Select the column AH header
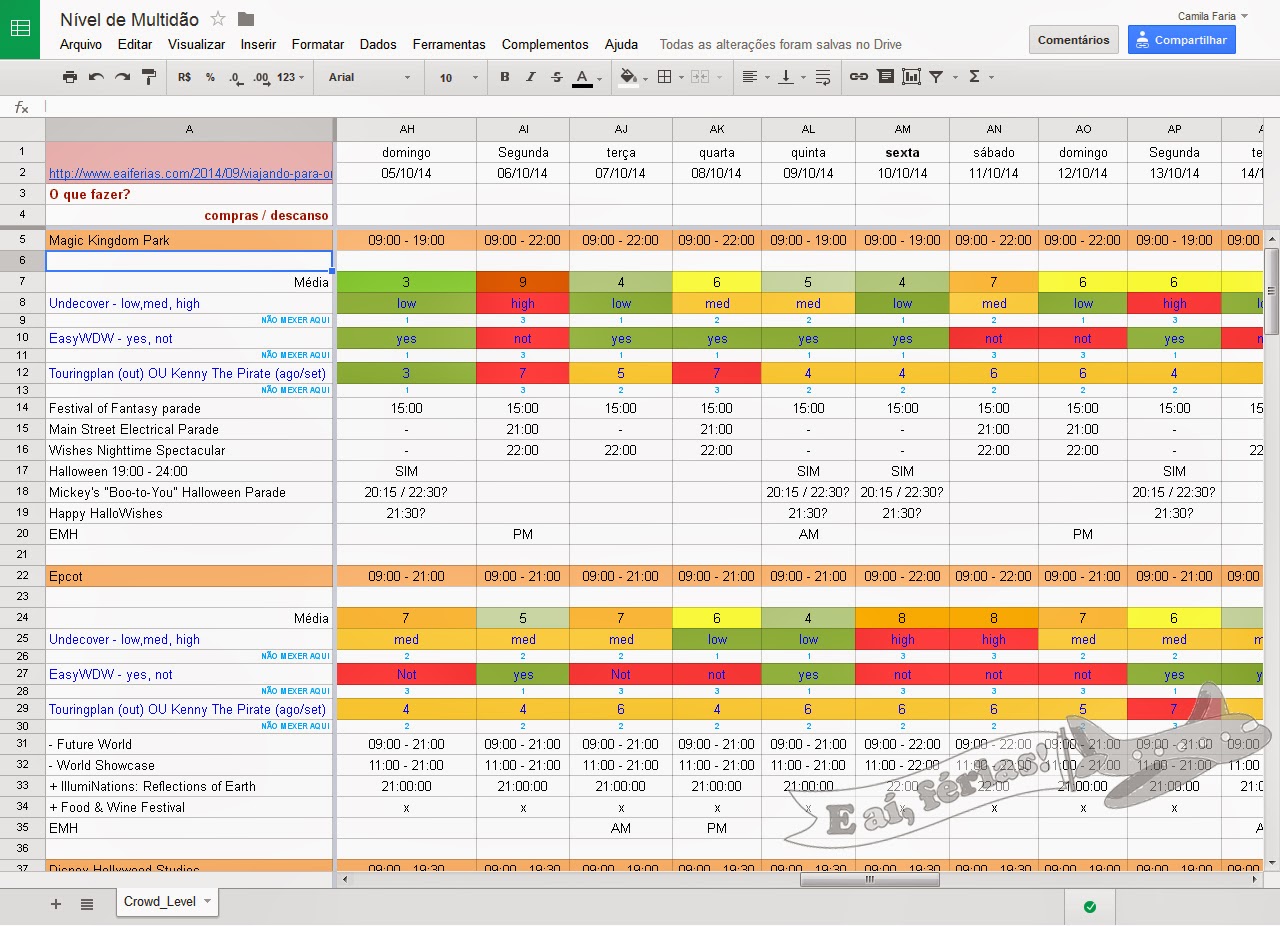1280x926 pixels. coord(407,129)
